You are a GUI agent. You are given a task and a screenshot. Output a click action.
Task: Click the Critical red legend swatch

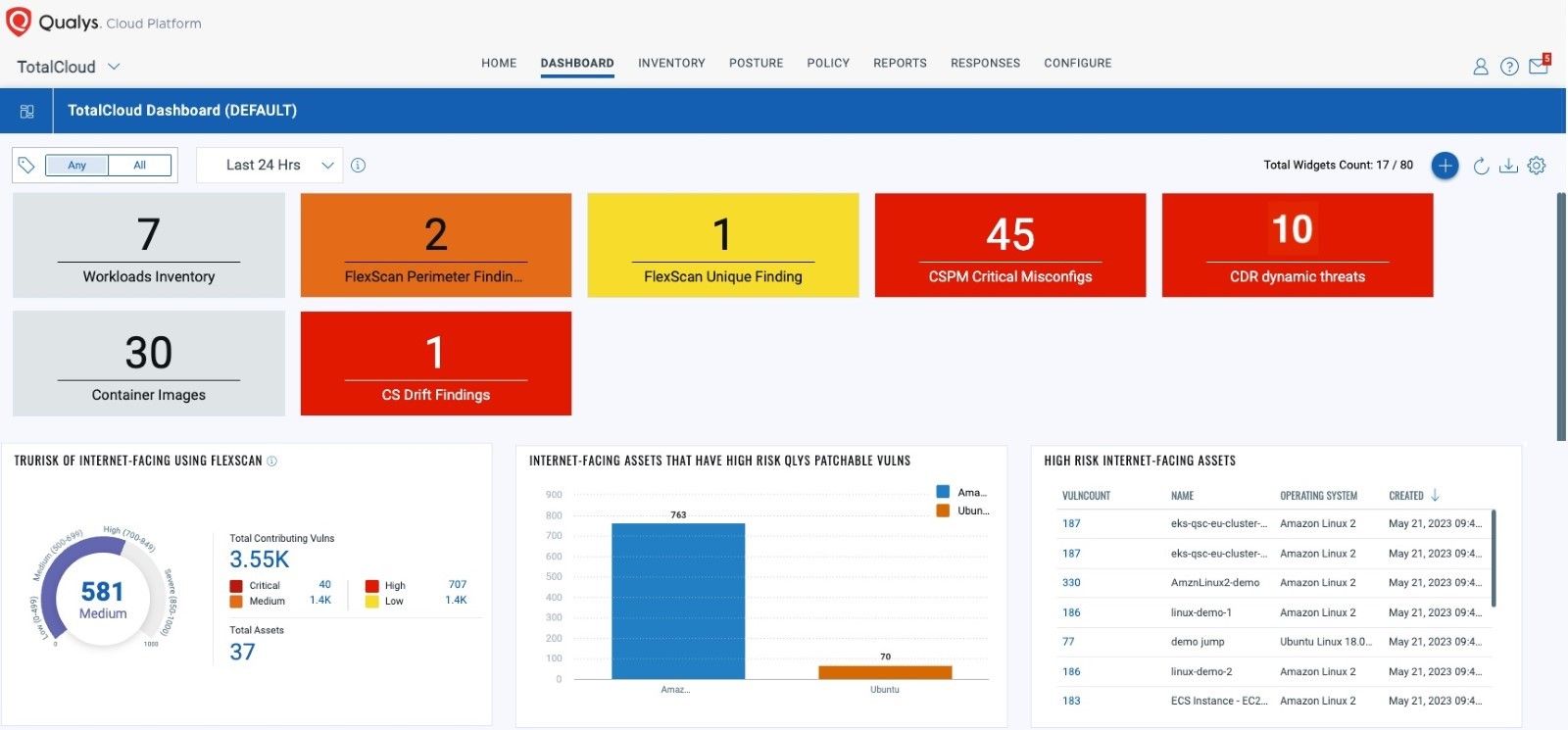(x=236, y=586)
